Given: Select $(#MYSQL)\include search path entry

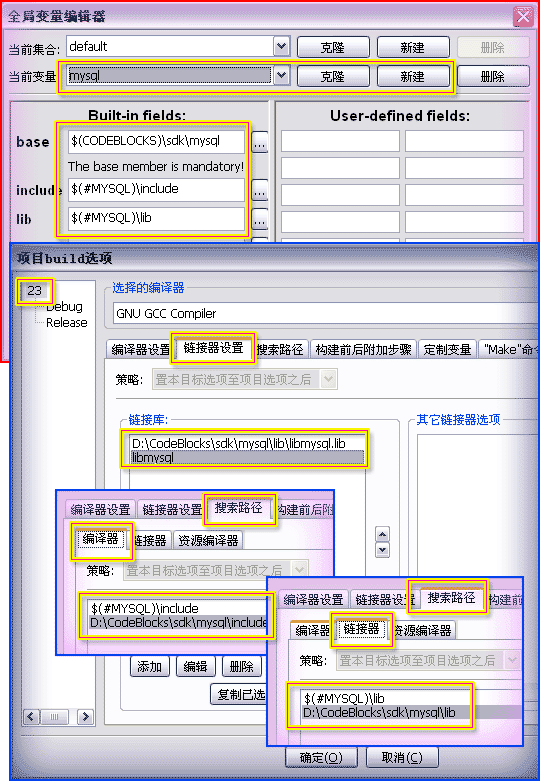Looking at the screenshot, I should click(x=177, y=609).
